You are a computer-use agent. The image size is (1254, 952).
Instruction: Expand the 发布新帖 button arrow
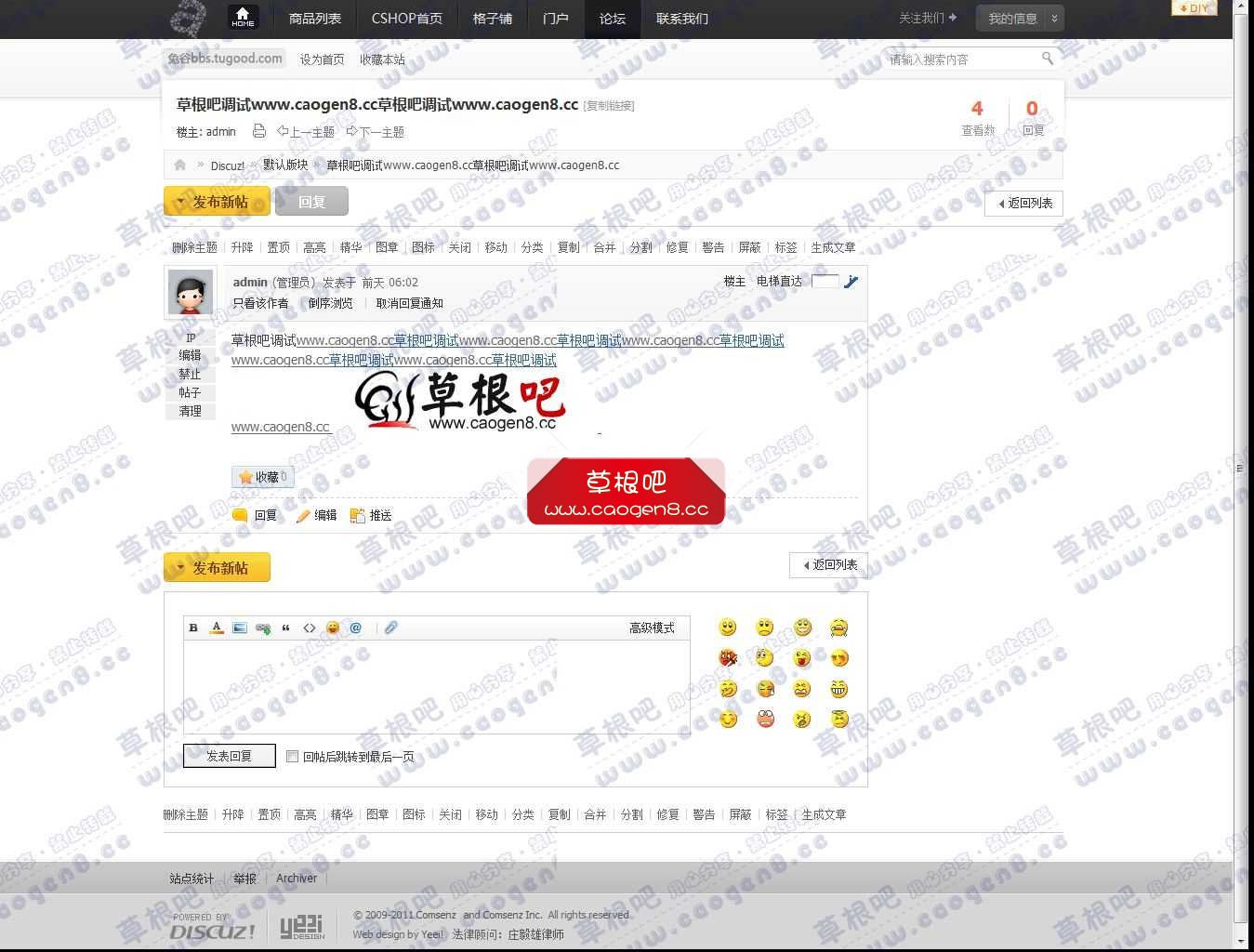(x=179, y=201)
